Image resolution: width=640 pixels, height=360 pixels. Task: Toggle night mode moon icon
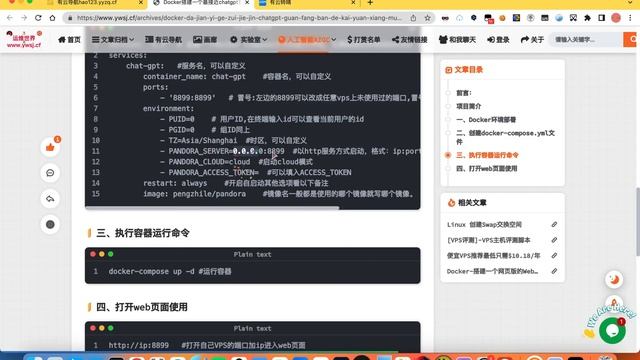coord(614,280)
